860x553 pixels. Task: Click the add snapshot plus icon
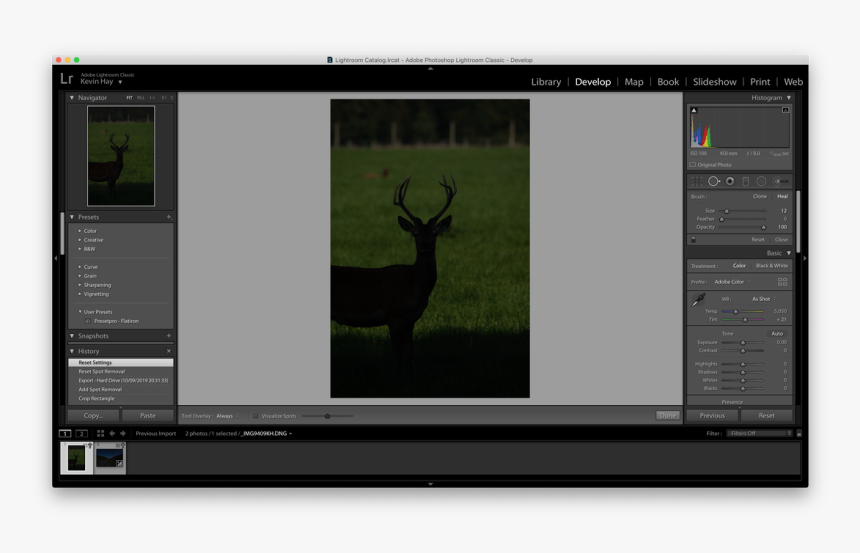(x=169, y=336)
